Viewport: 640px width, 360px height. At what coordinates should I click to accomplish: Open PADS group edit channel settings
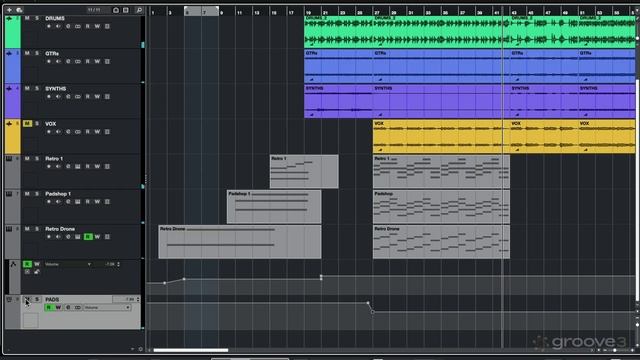(68, 307)
